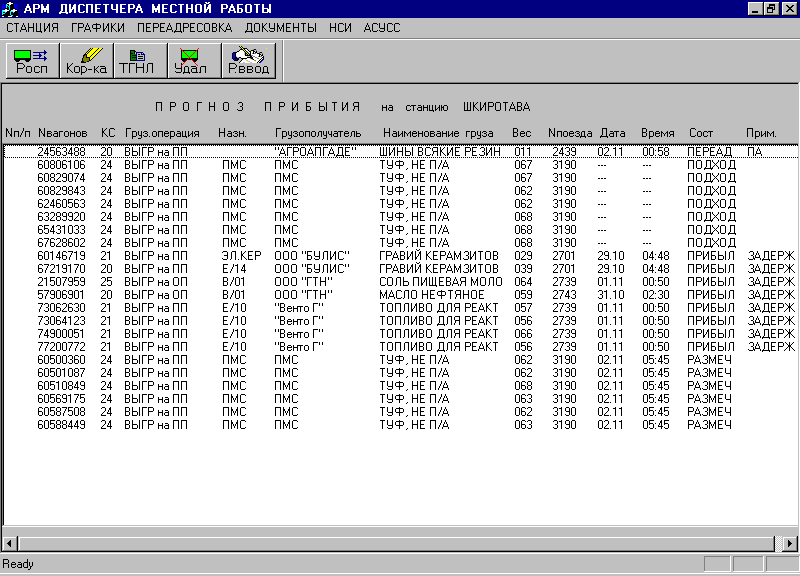Screen dimensions: 800x576
Task: Select wagon number 67628602
Action: point(61,243)
